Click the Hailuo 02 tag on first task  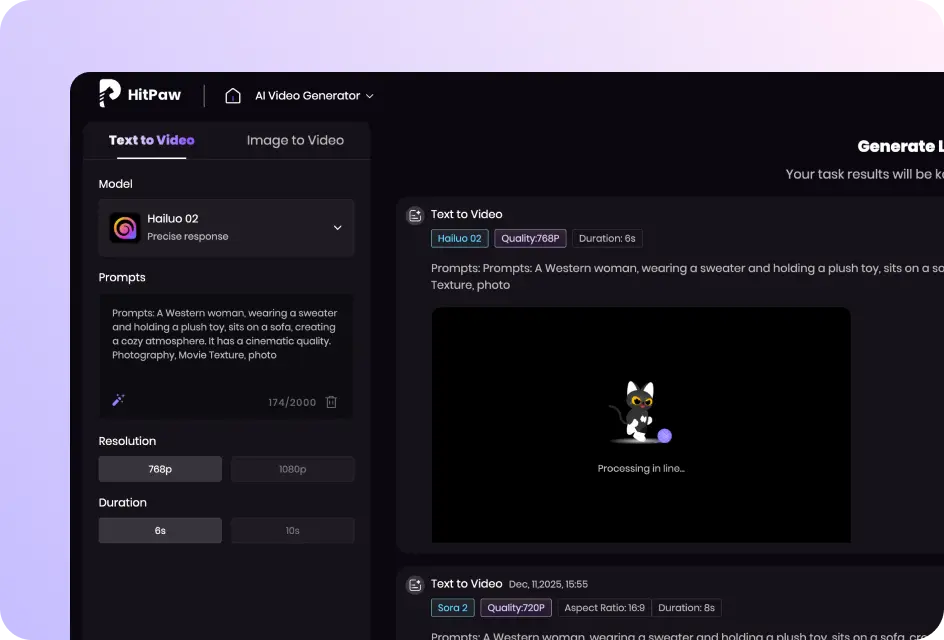pos(460,239)
